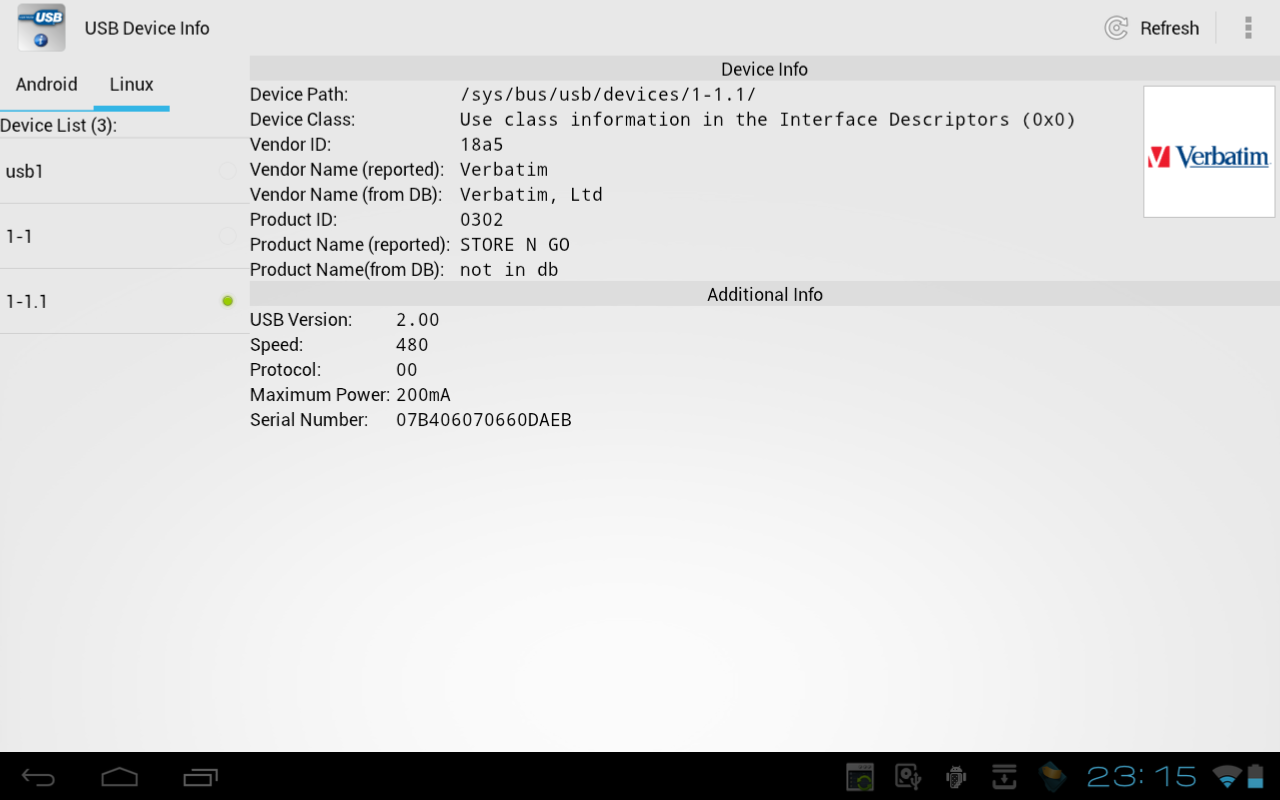The width and height of the screenshot is (1280, 800).
Task: Switch to the Linux tab
Action: pyautogui.click(x=131, y=84)
